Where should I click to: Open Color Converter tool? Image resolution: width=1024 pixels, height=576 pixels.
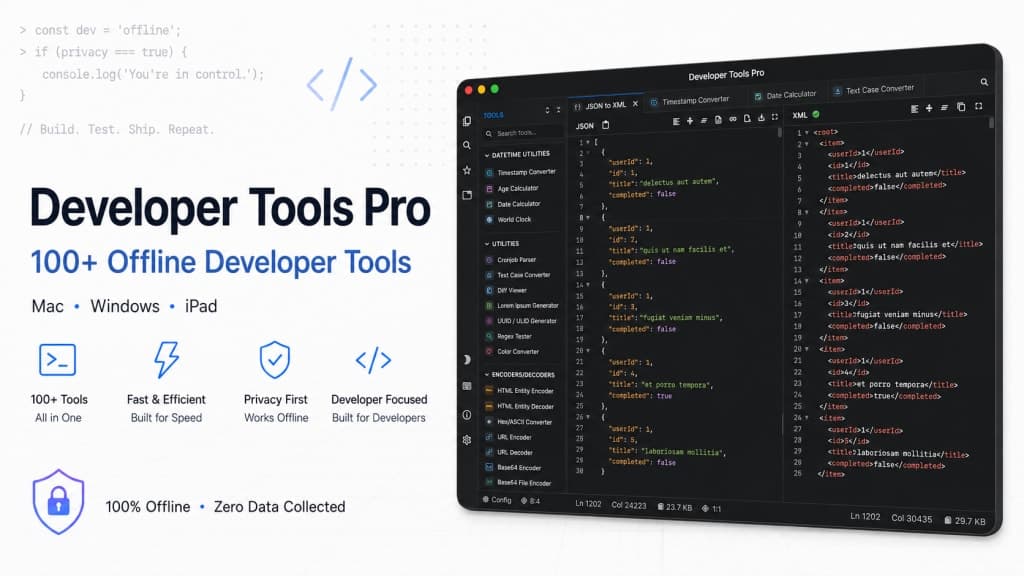tap(512, 351)
